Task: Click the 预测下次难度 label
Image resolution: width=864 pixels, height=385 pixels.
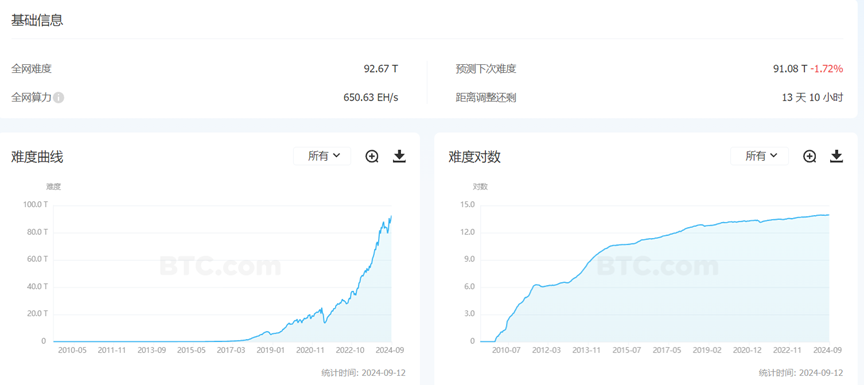Action: tap(486, 69)
